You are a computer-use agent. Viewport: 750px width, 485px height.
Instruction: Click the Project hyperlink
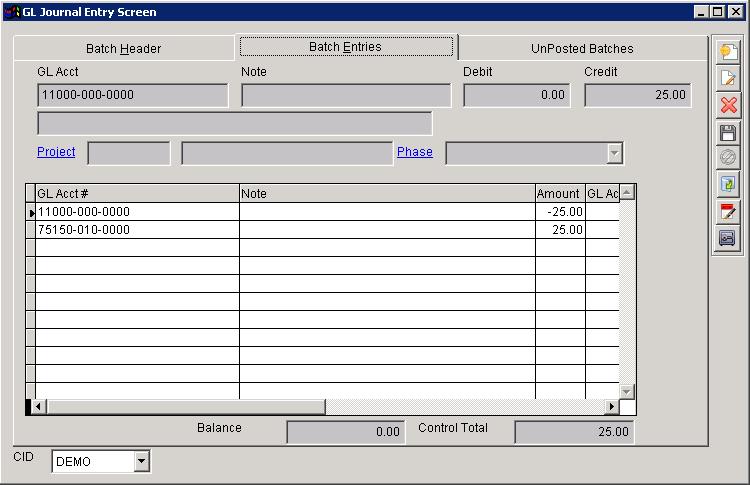pos(56,152)
